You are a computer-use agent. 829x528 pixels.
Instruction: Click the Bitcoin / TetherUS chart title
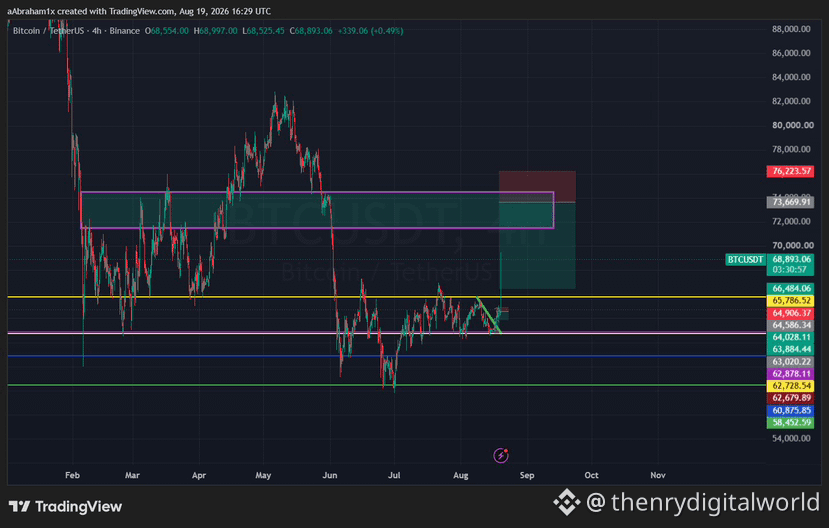tap(48, 31)
